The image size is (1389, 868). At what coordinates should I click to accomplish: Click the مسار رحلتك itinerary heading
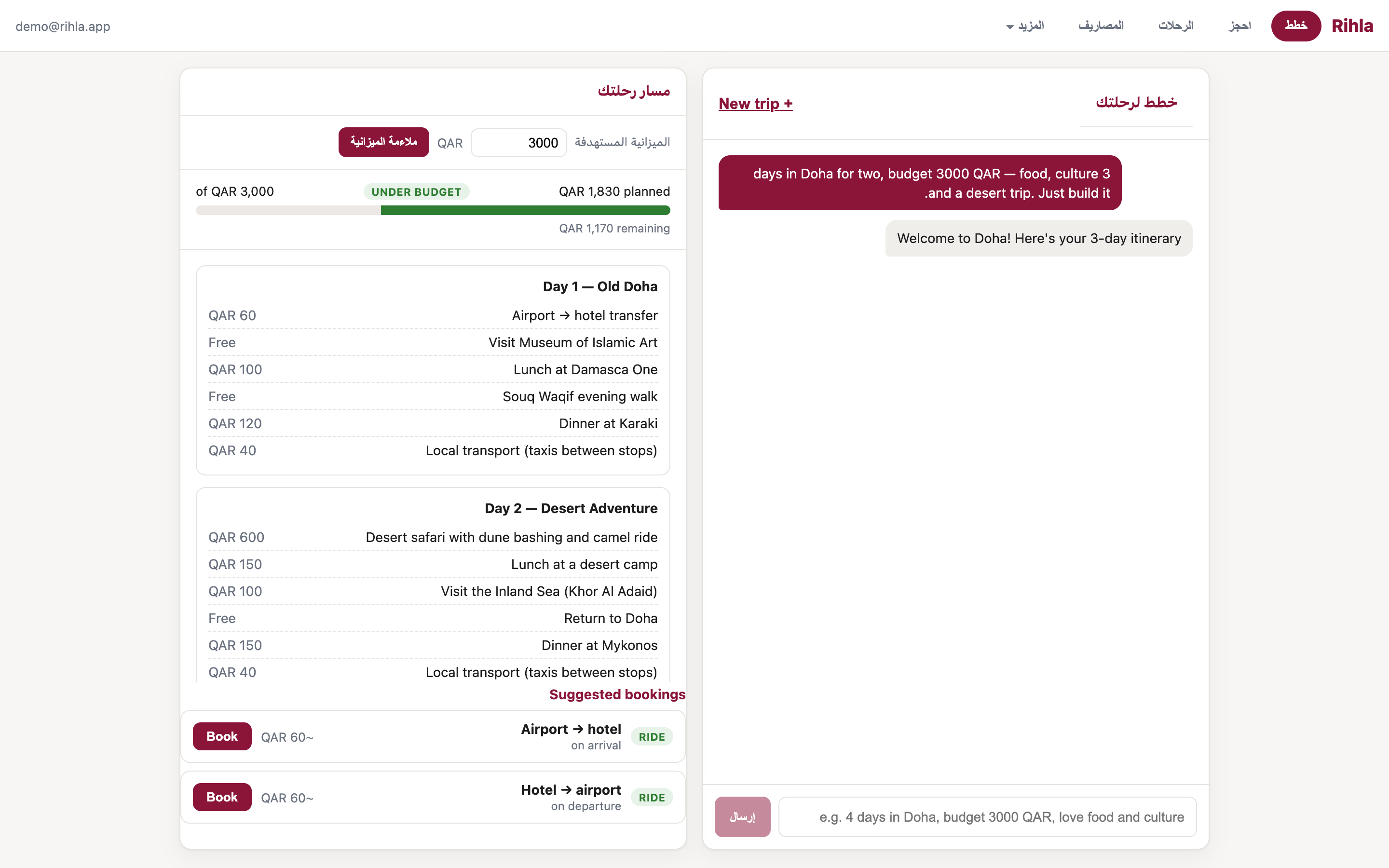pyautogui.click(x=634, y=91)
